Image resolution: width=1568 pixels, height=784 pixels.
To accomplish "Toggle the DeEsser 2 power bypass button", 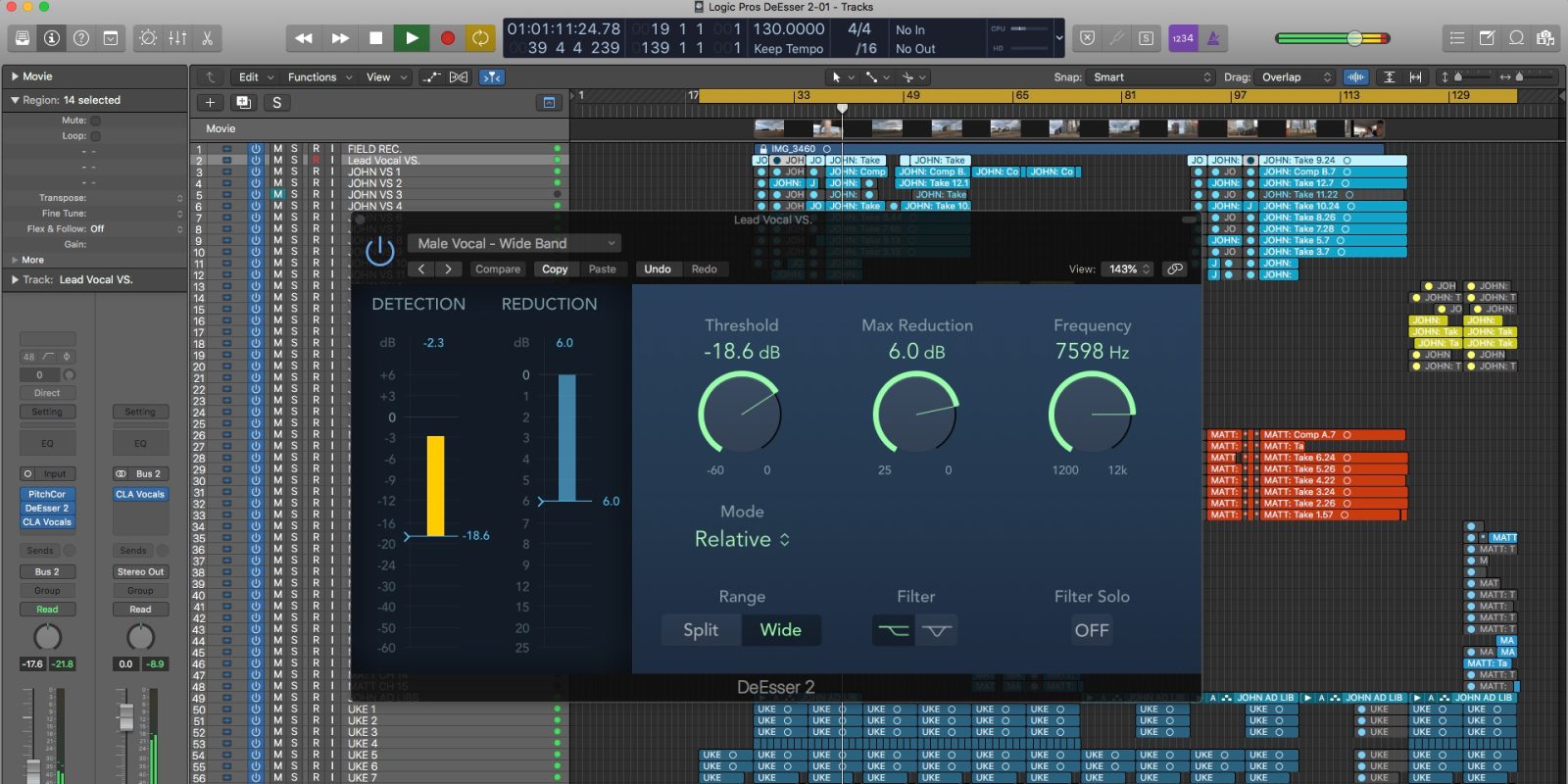I will (380, 252).
